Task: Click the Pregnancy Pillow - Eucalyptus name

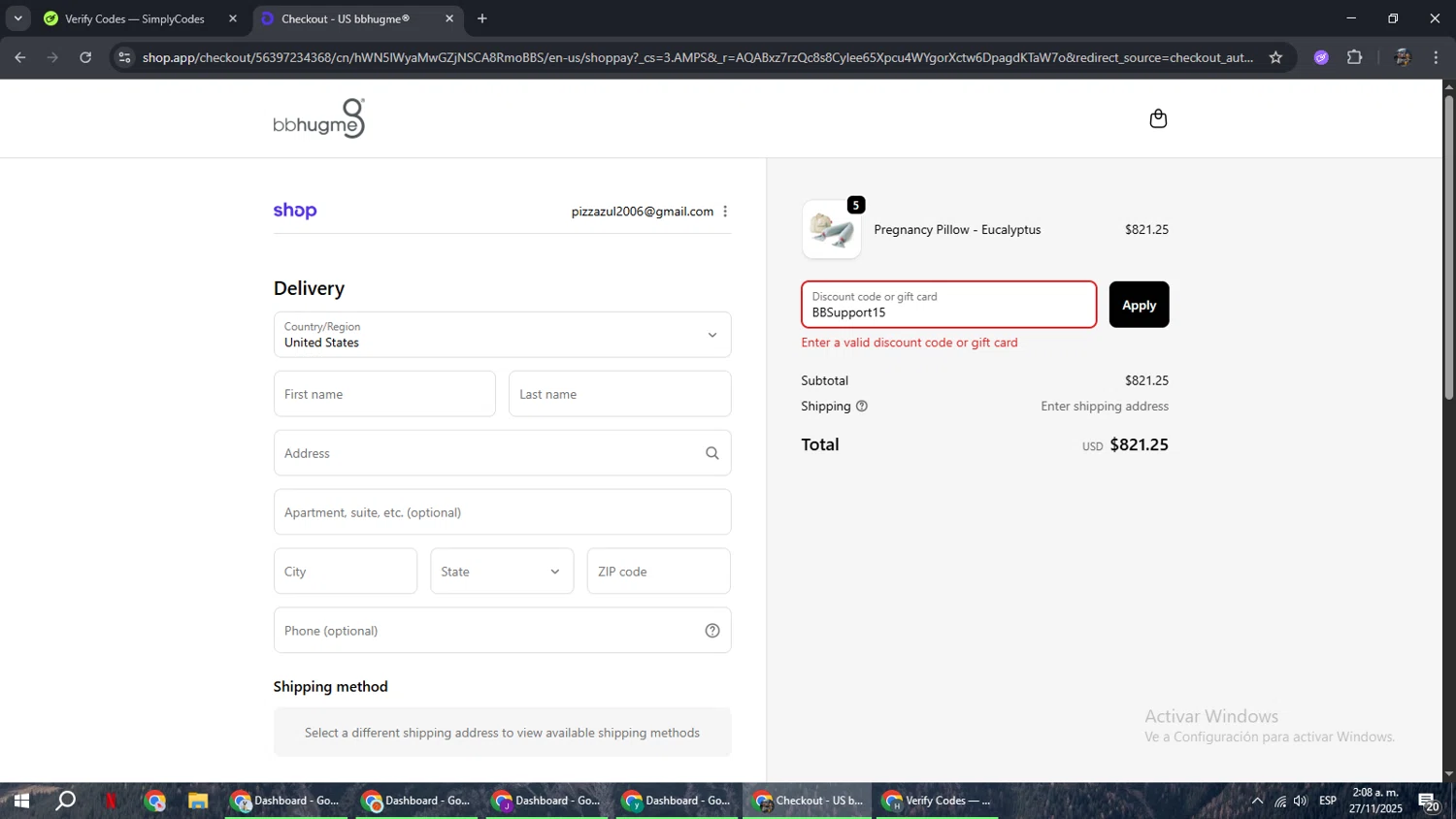Action: point(957,230)
